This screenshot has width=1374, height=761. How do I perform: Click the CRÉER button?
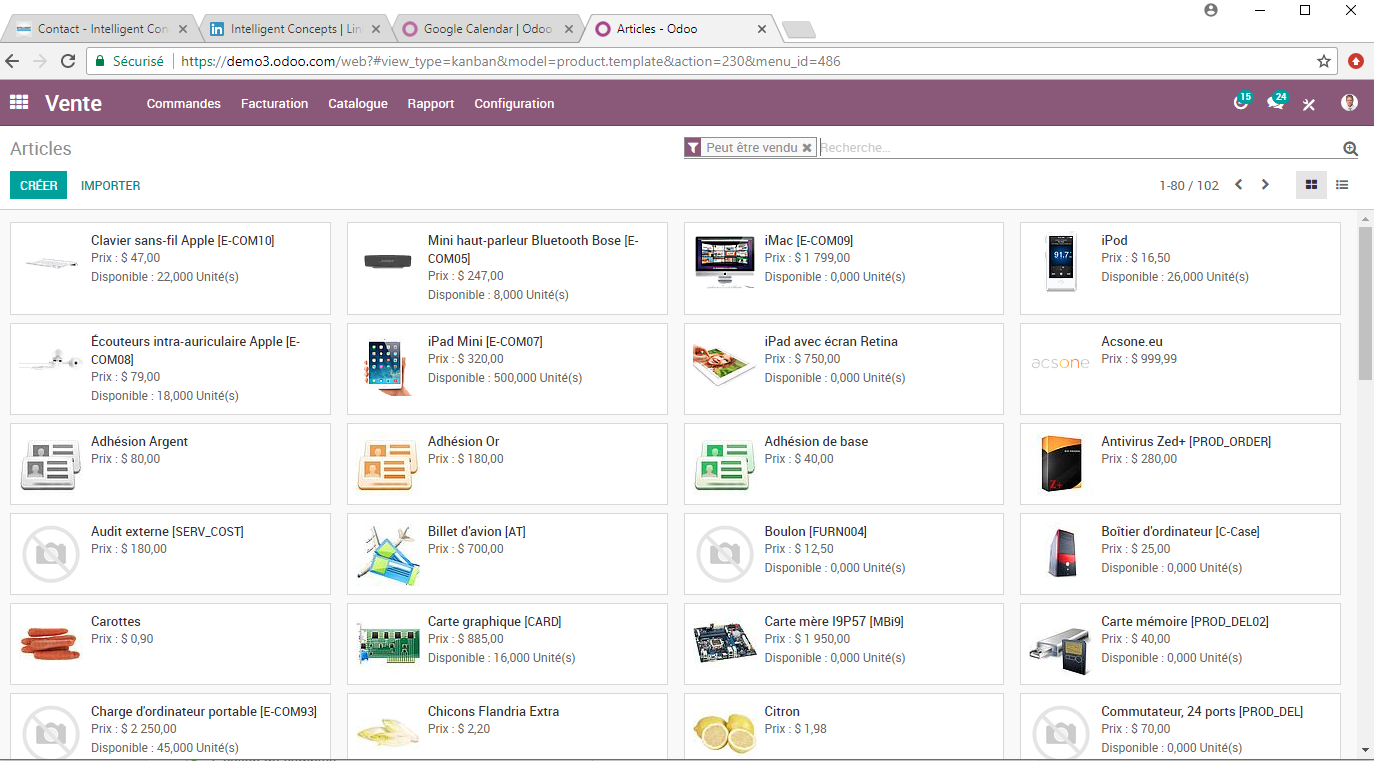(x=38, y=185)
